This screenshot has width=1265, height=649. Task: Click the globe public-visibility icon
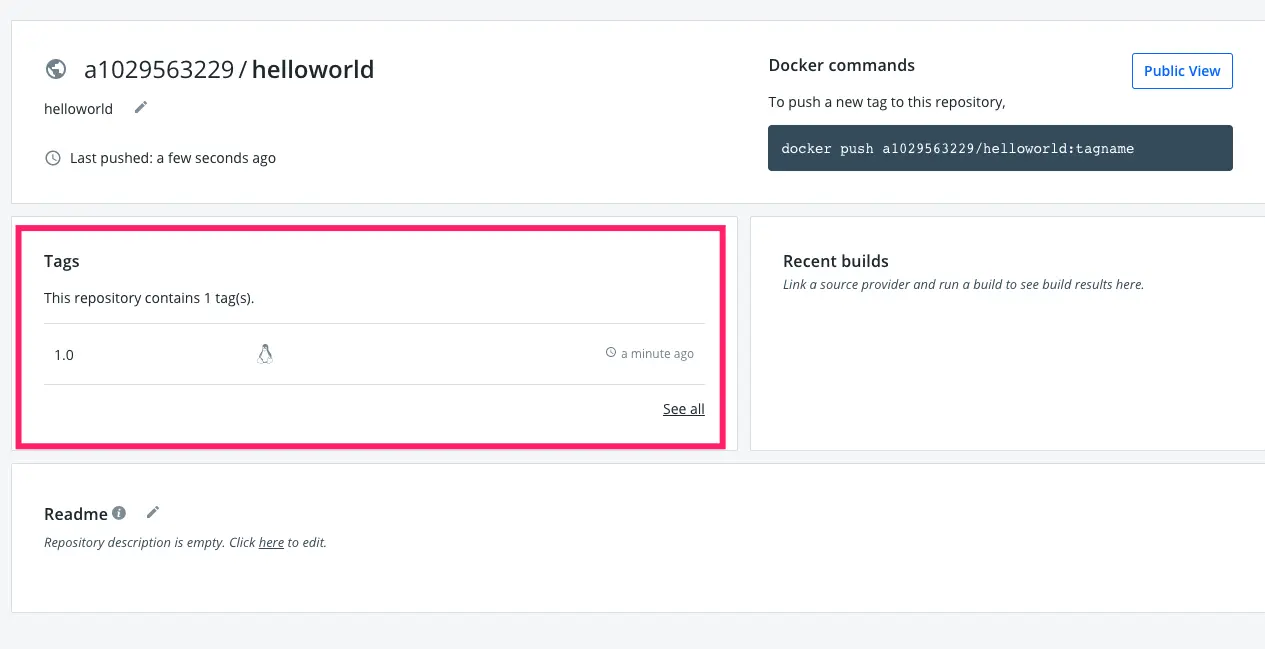coord(56,69)
